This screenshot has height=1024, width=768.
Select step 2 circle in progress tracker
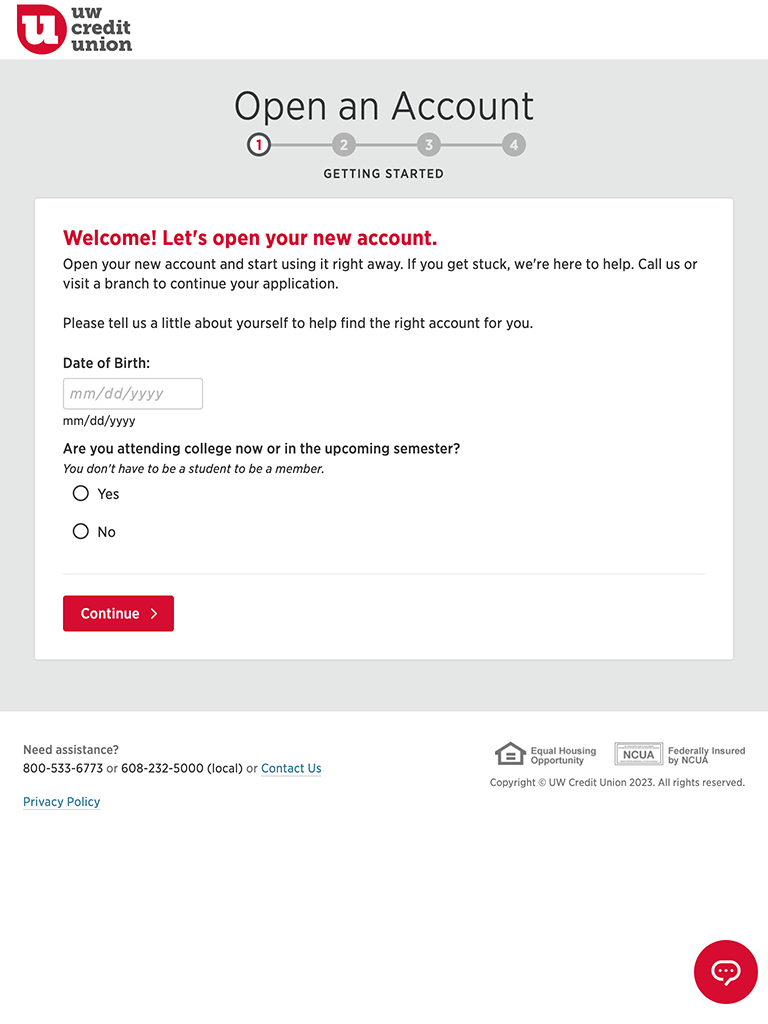(x=344, y=144)
